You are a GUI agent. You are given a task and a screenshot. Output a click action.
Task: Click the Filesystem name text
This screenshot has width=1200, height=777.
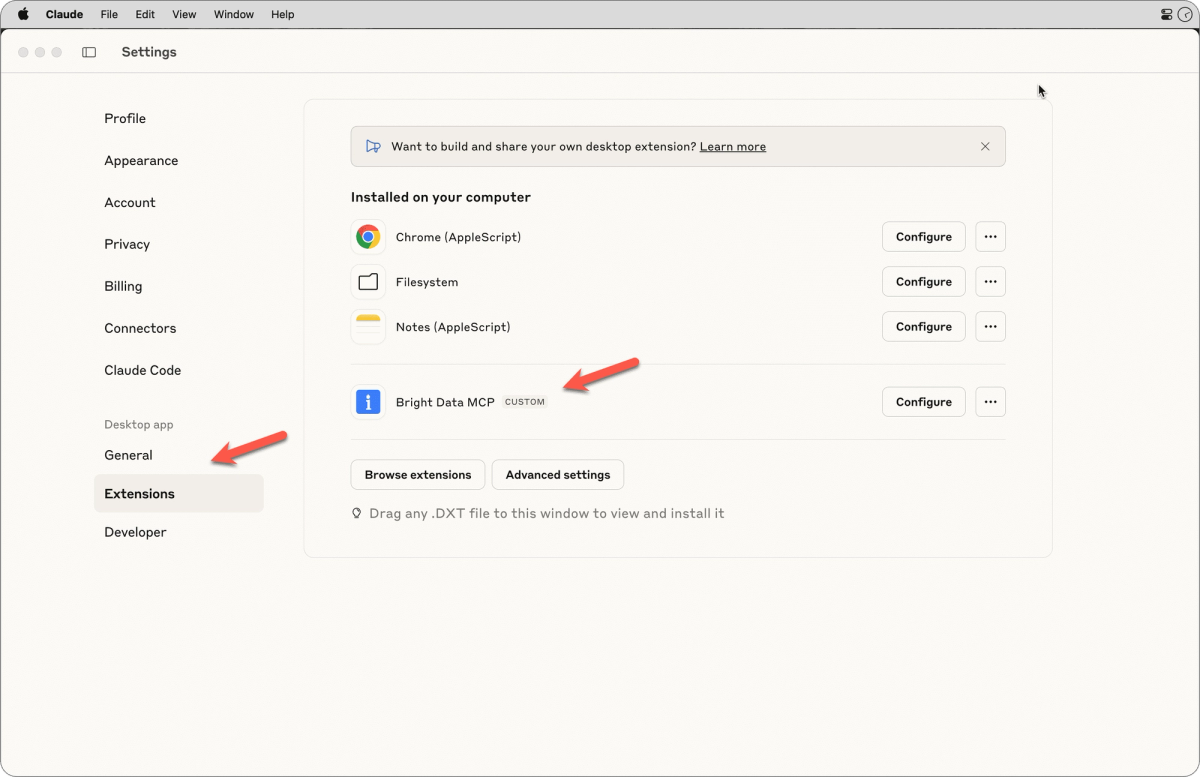[427, 282]
